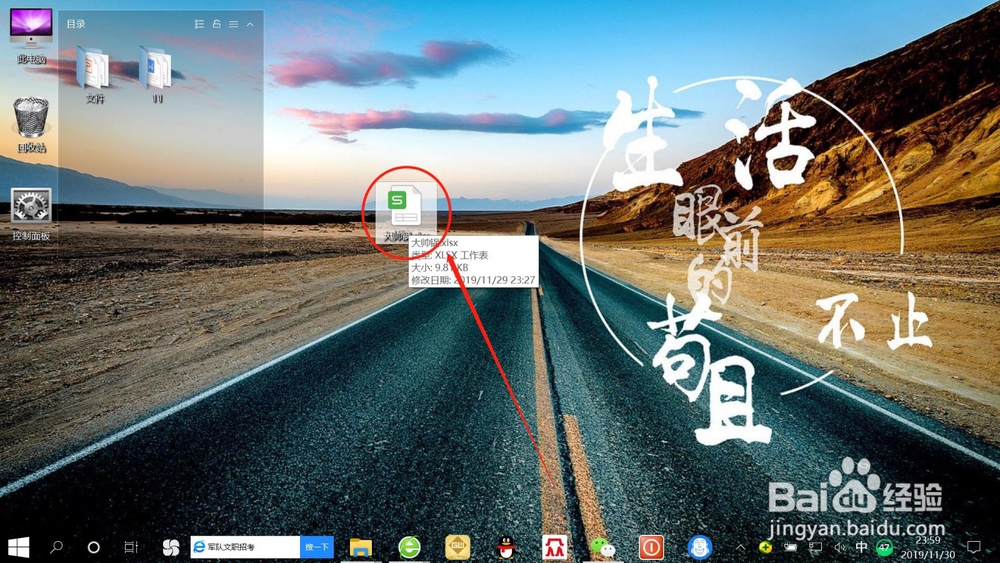Click the pinwheel fan icon on taskbar
Screen dimensions: 1000x563
[171, 547]
